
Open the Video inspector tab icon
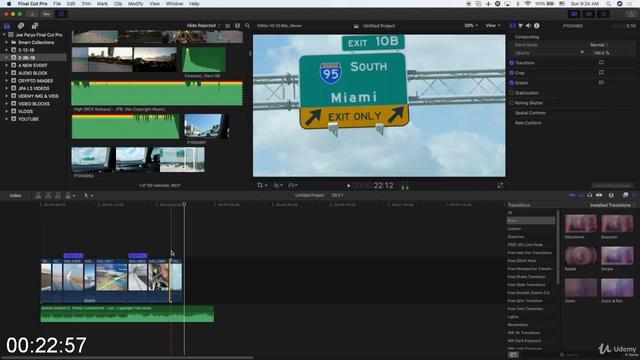coord(513,26)
